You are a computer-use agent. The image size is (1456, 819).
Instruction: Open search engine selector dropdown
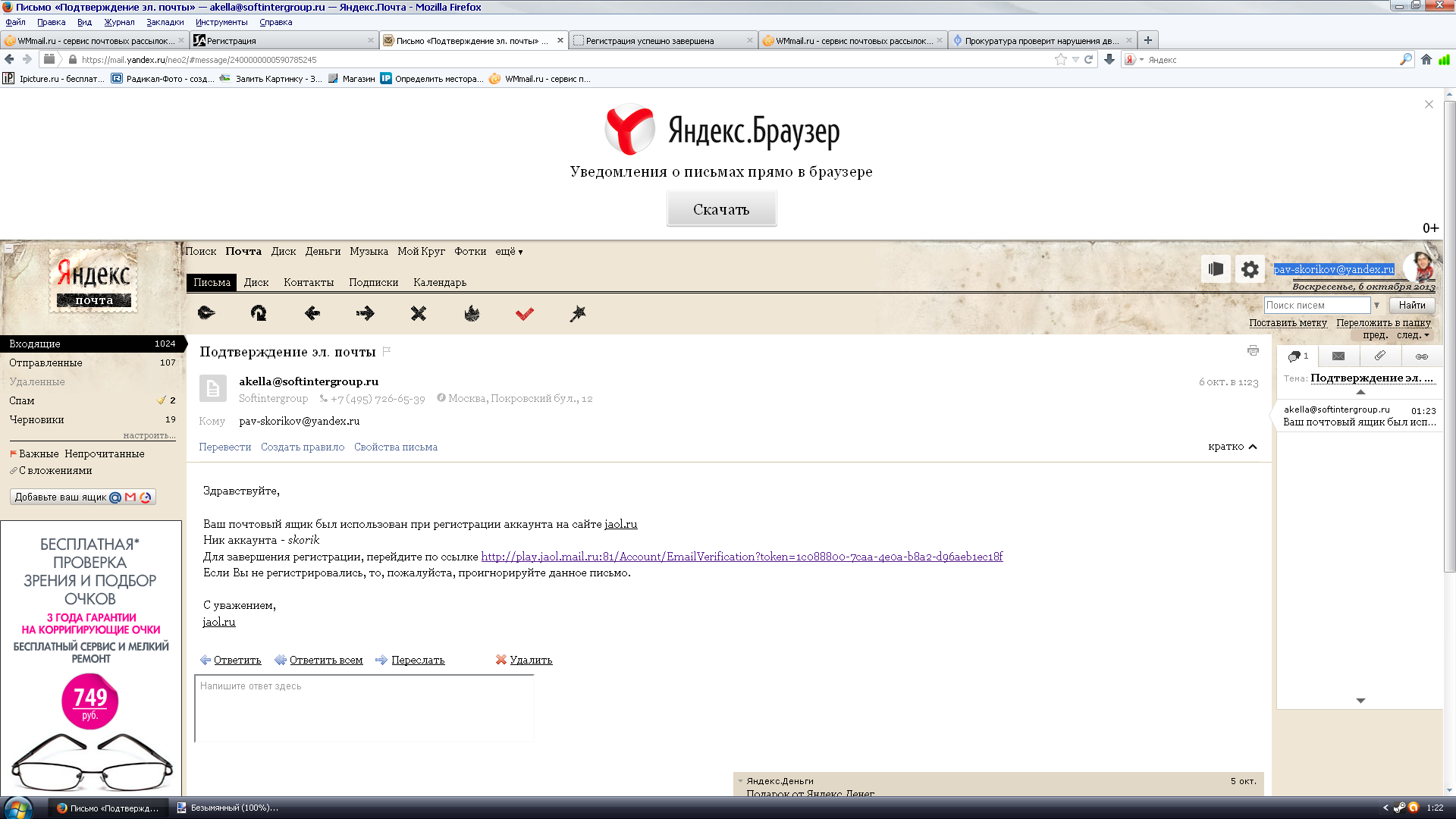pyautogui.click(x=1134, y=59)
